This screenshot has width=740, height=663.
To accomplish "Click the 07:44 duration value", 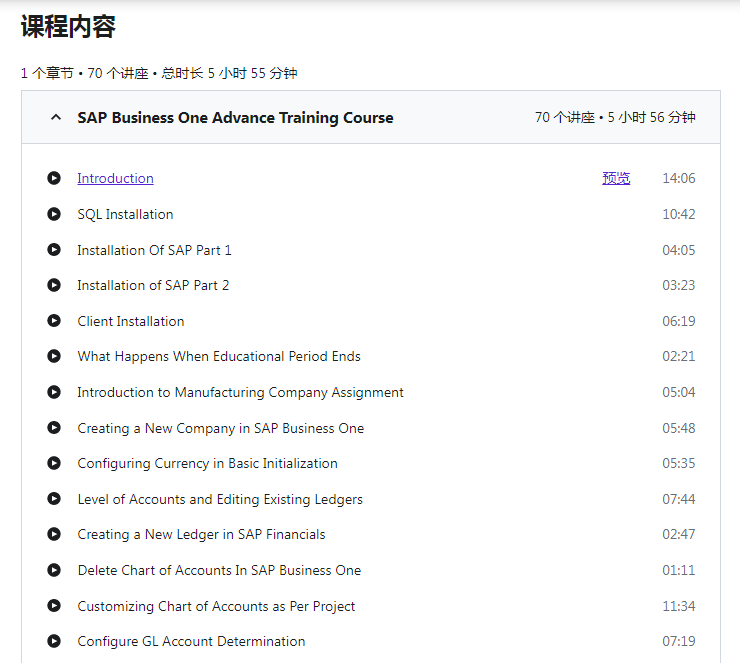I will tap(679, 499).
